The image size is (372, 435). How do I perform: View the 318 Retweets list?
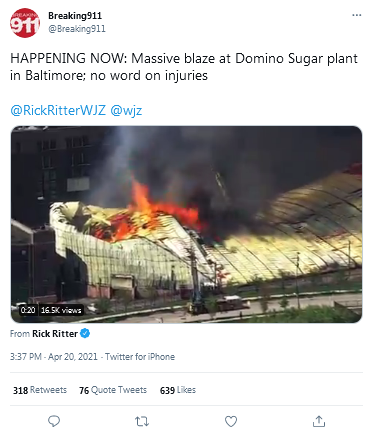(40, 390)
